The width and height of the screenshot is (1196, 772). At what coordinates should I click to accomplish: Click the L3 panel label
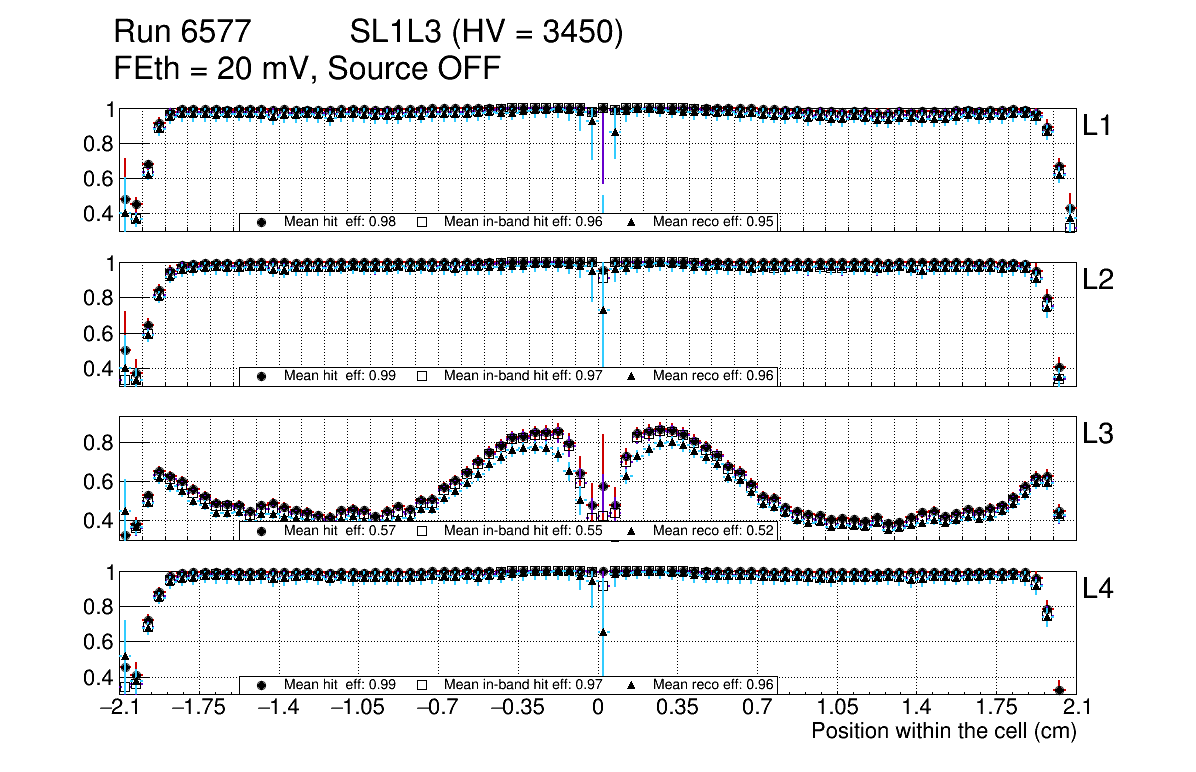click(1097, 434)
